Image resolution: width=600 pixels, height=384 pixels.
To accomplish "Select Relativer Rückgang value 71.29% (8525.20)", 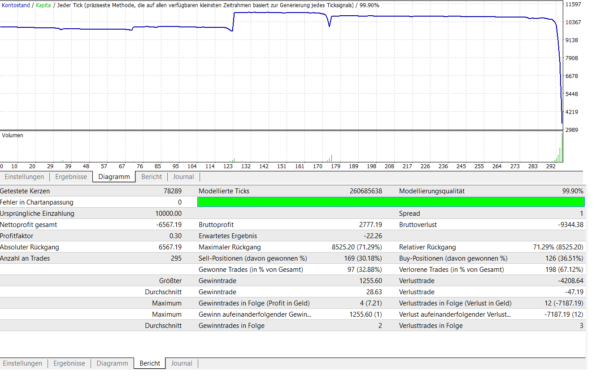I will click(558, 247).
